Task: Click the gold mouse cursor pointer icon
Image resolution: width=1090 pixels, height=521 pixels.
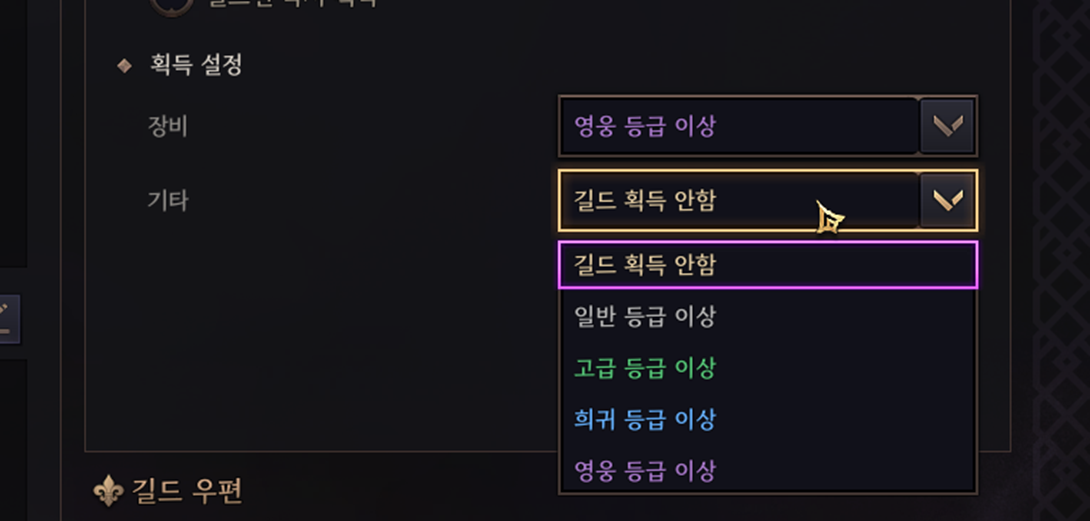Action: point(829,217)
